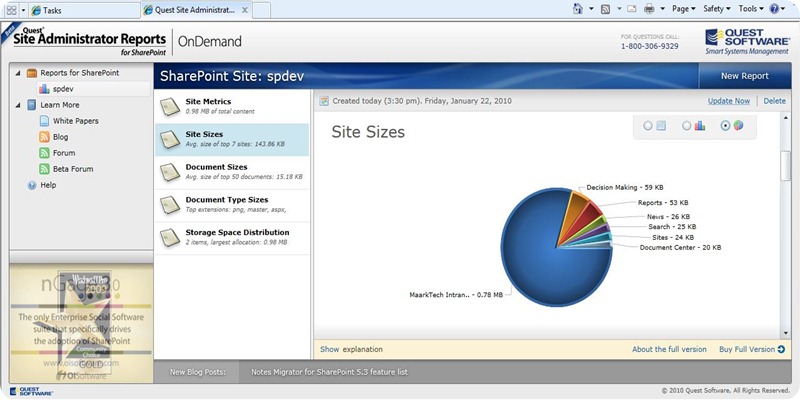Click the Document Sizes report icon

click(169, 172)
